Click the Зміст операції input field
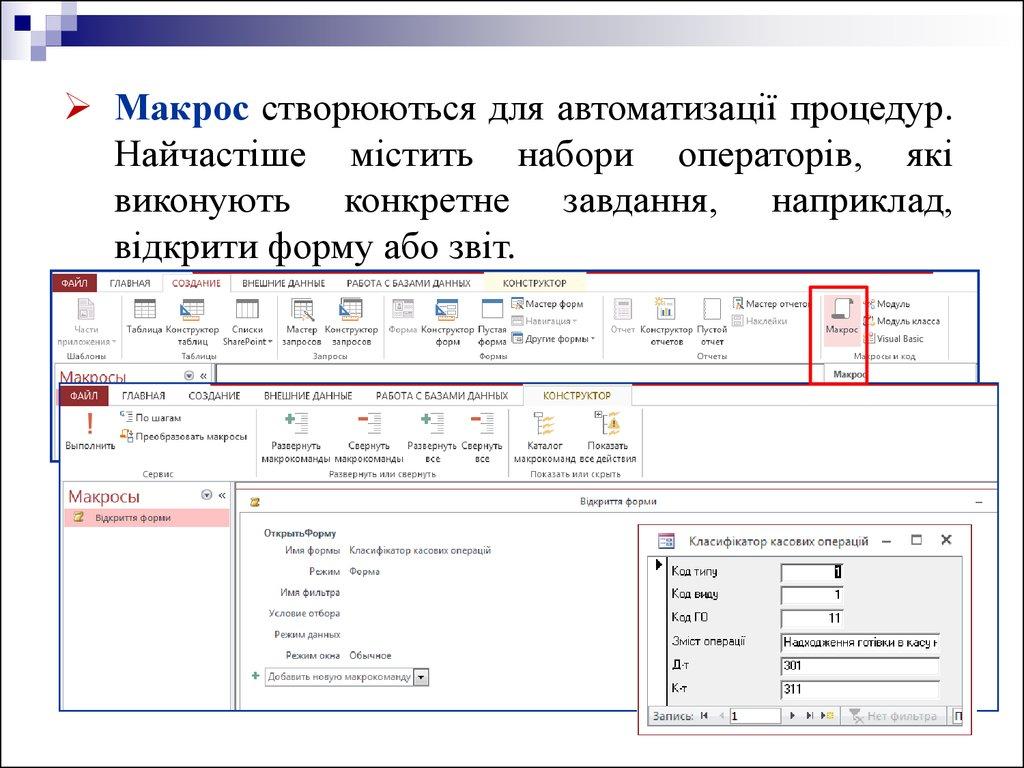 859,643
